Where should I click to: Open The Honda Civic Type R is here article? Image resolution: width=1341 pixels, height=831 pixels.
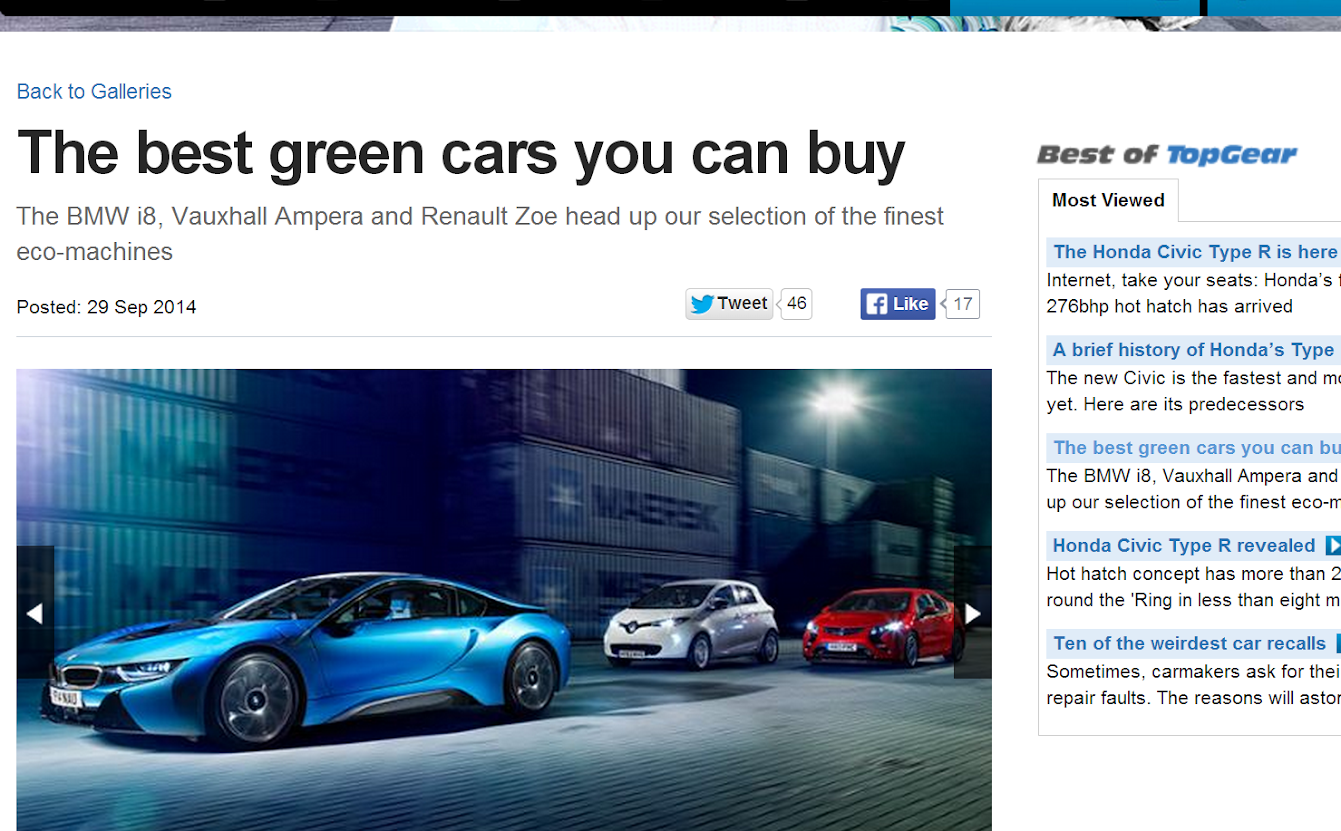[1195, 252]
